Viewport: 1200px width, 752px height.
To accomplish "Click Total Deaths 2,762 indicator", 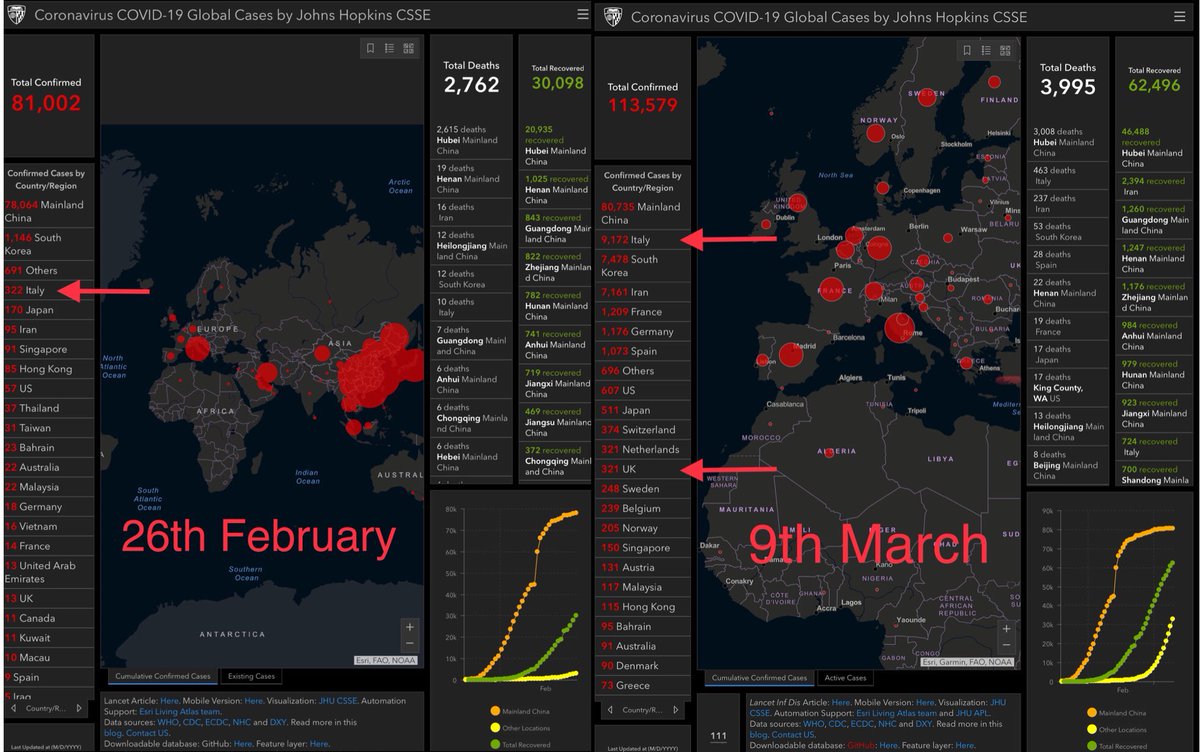I will tap(472, 77).
